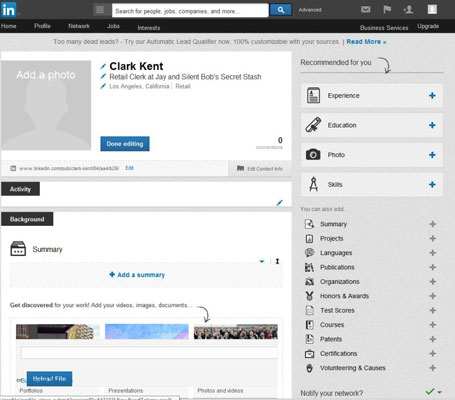The width and height of the screenshot is (455, 400).
Task: Click the add connections icon
Action: [x=408, y=9]
